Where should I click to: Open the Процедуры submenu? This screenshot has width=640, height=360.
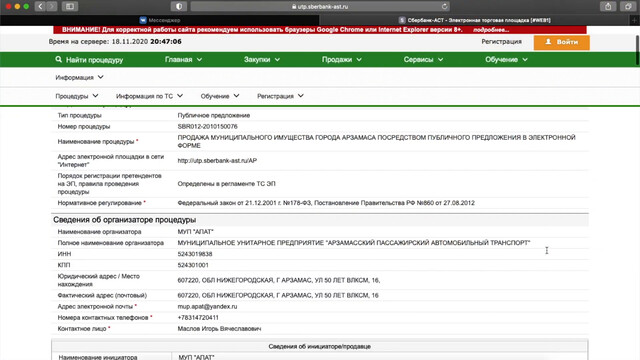77,96
